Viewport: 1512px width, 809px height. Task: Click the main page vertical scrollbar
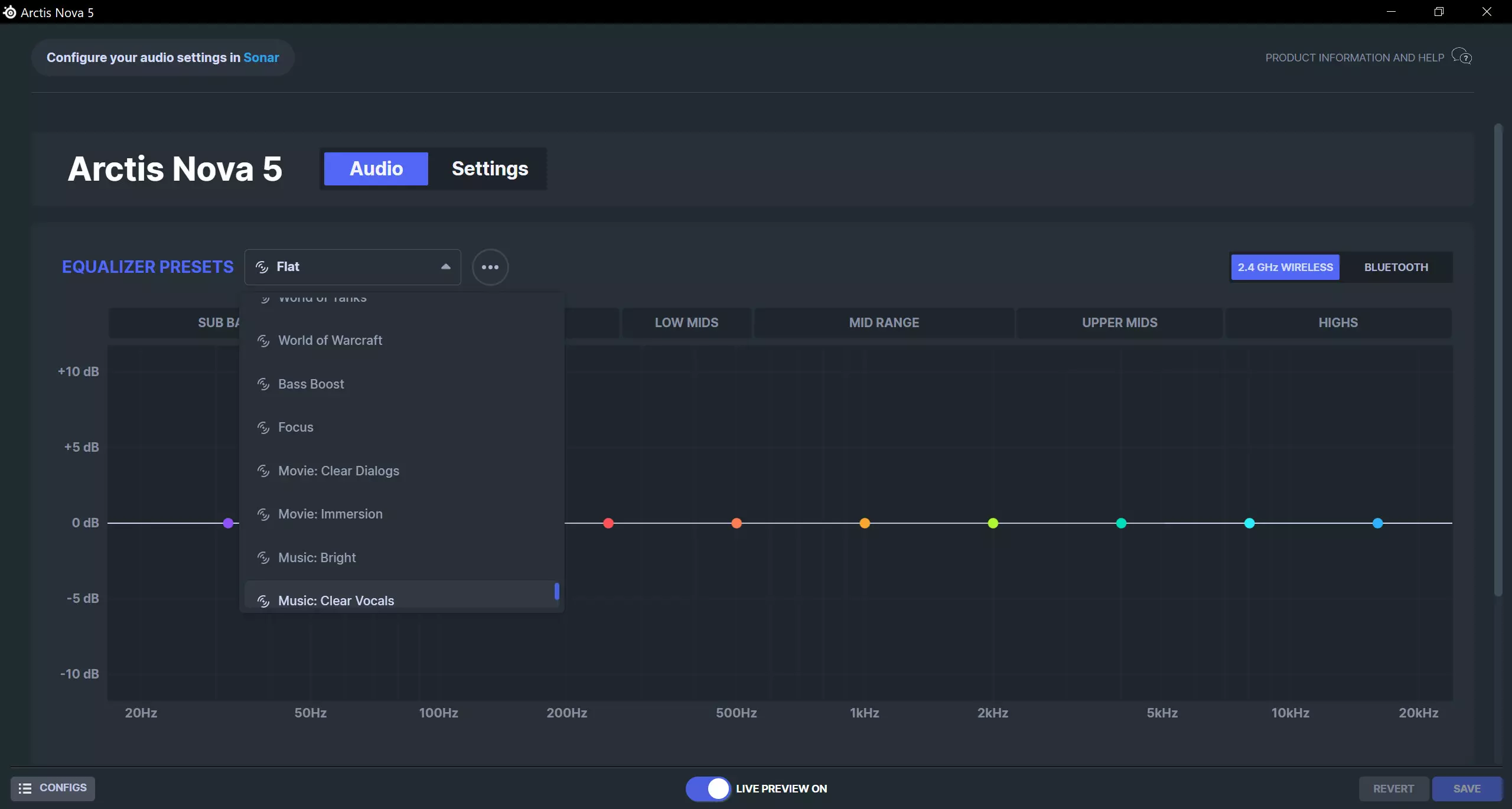pos(1497,360)
